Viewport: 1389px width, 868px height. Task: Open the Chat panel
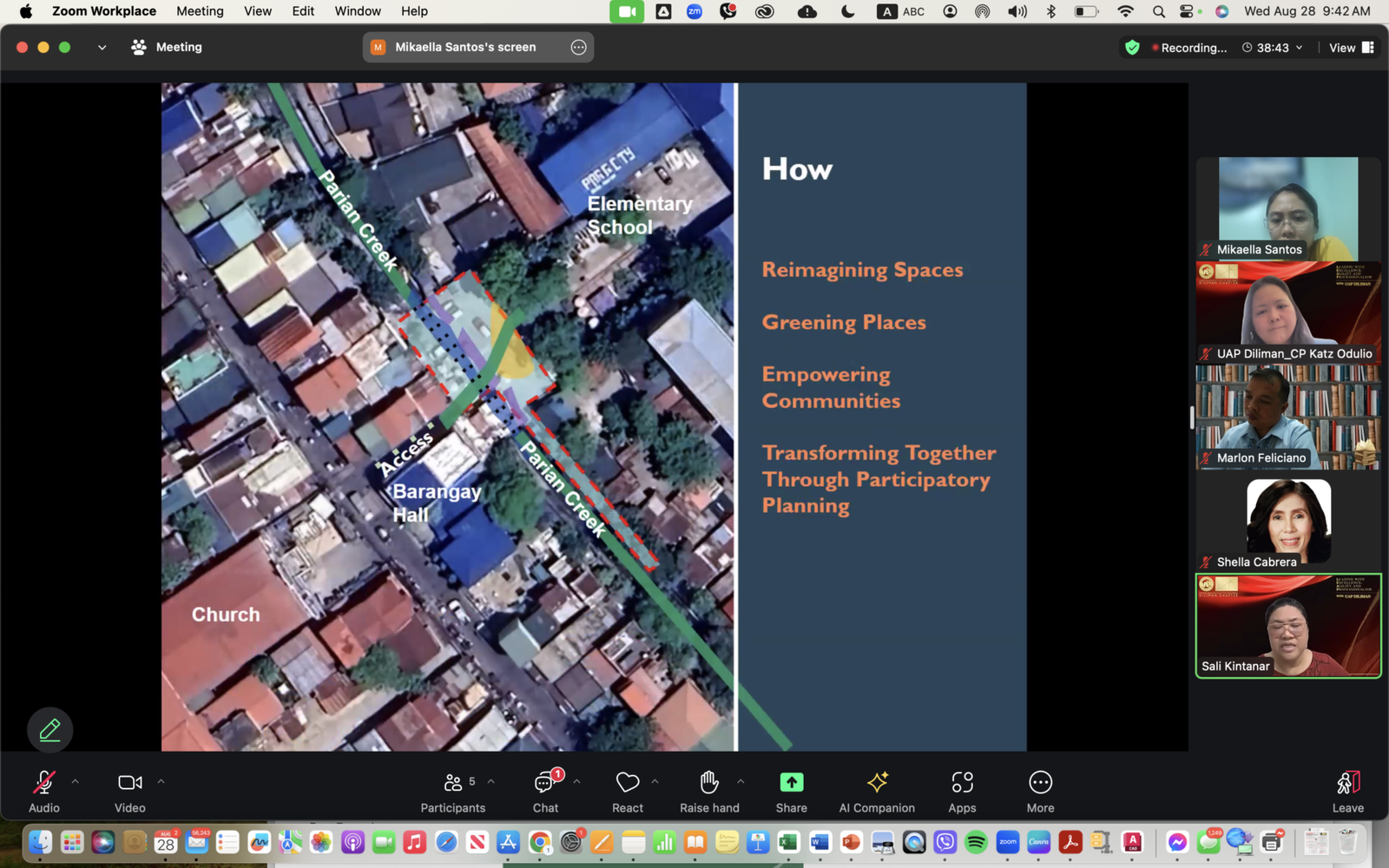(545, 792)
